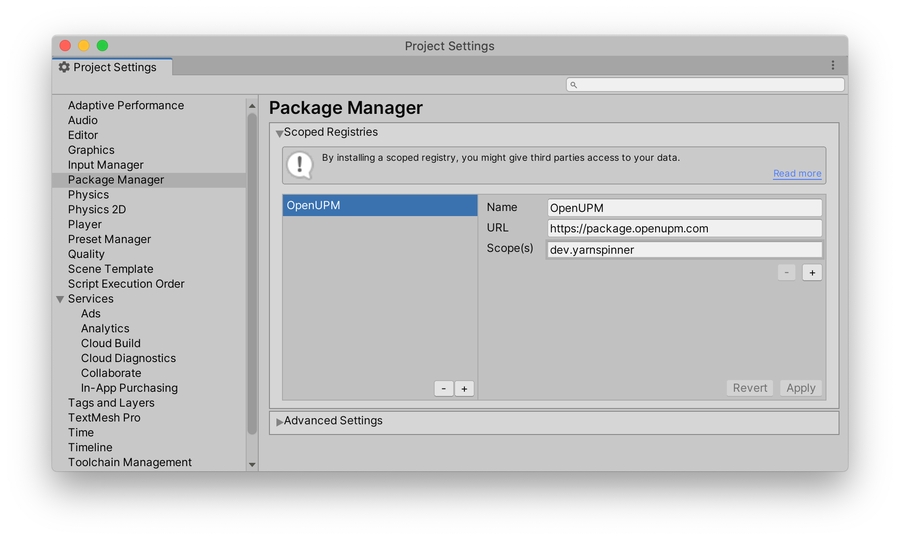Click the warning exclamation icon
The width and height of the screenshot is (900, 540).
[x=299, y=165]
